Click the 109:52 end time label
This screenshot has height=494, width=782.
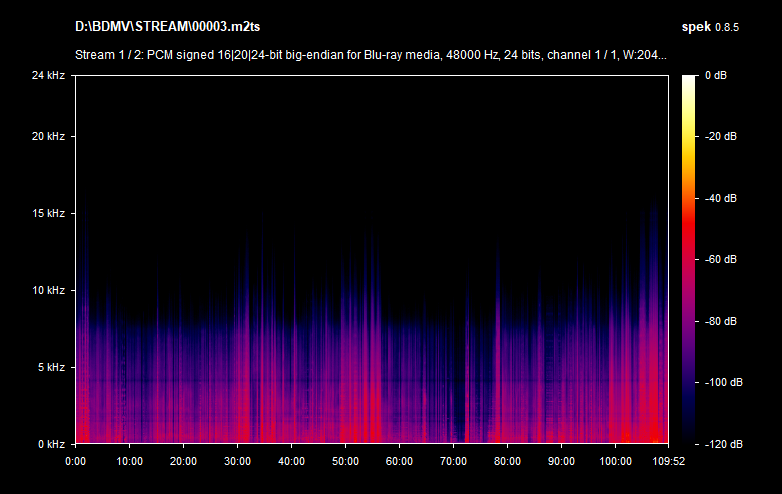pyautogui.click(x=666, y=461)
